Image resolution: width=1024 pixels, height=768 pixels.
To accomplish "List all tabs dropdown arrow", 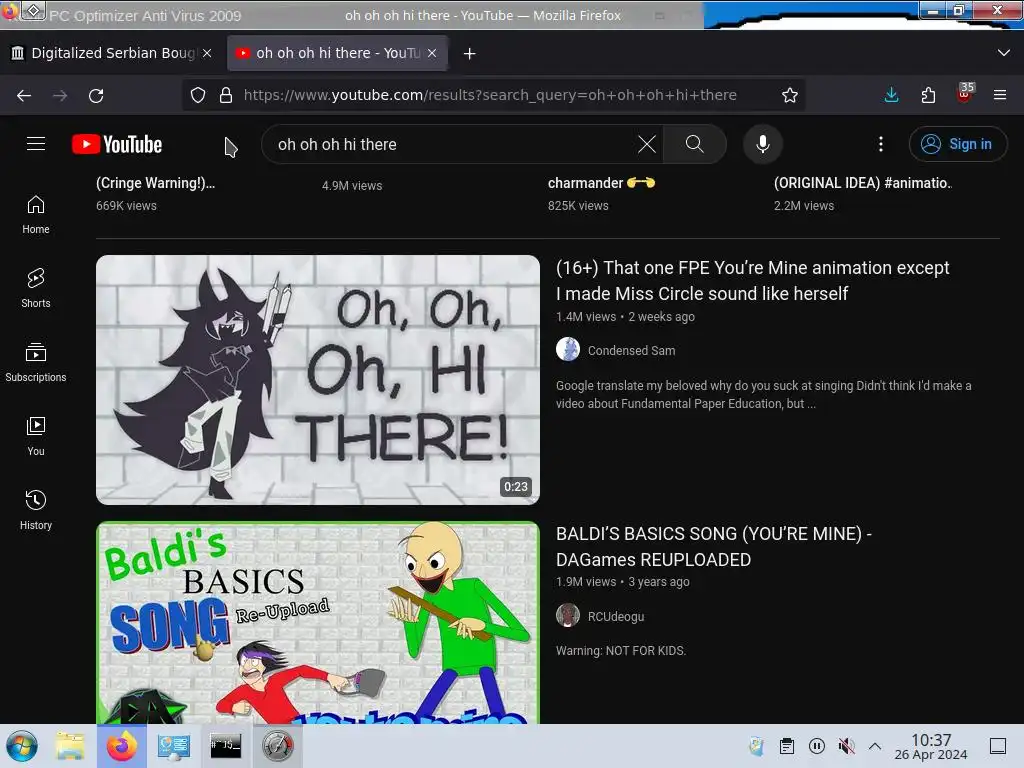I will pyautogui.click(x=1004, y=53).
